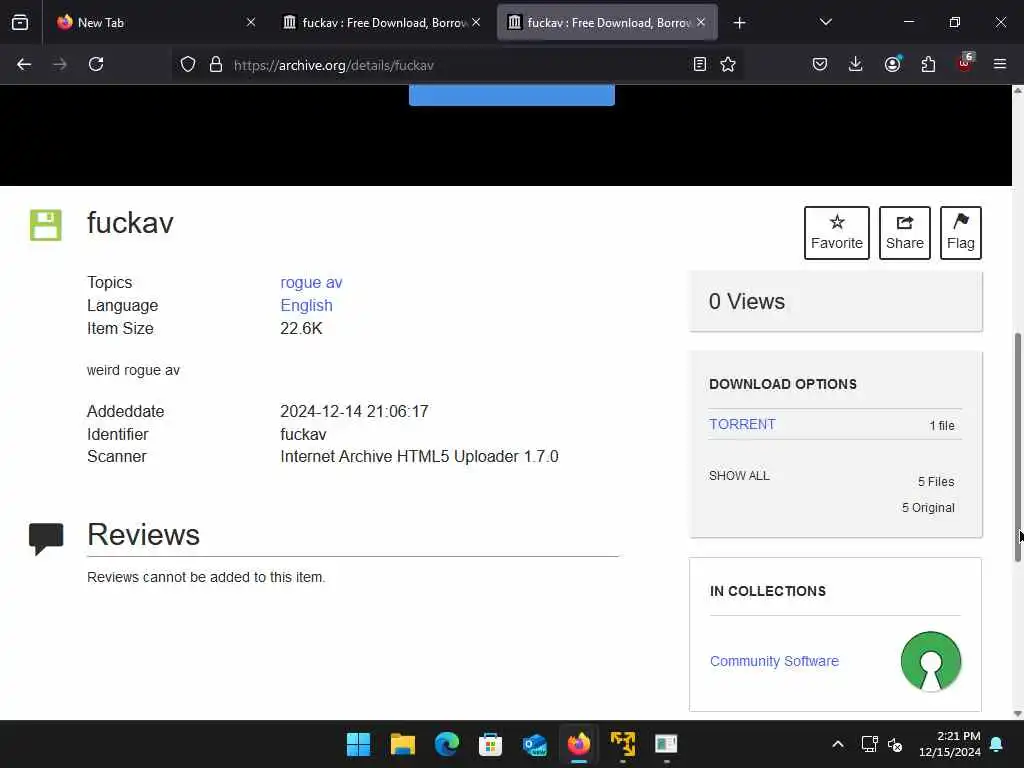This screenshot has height=768, width=1024.
Task: List all tabs dropdown arrow
Action: 825,22
